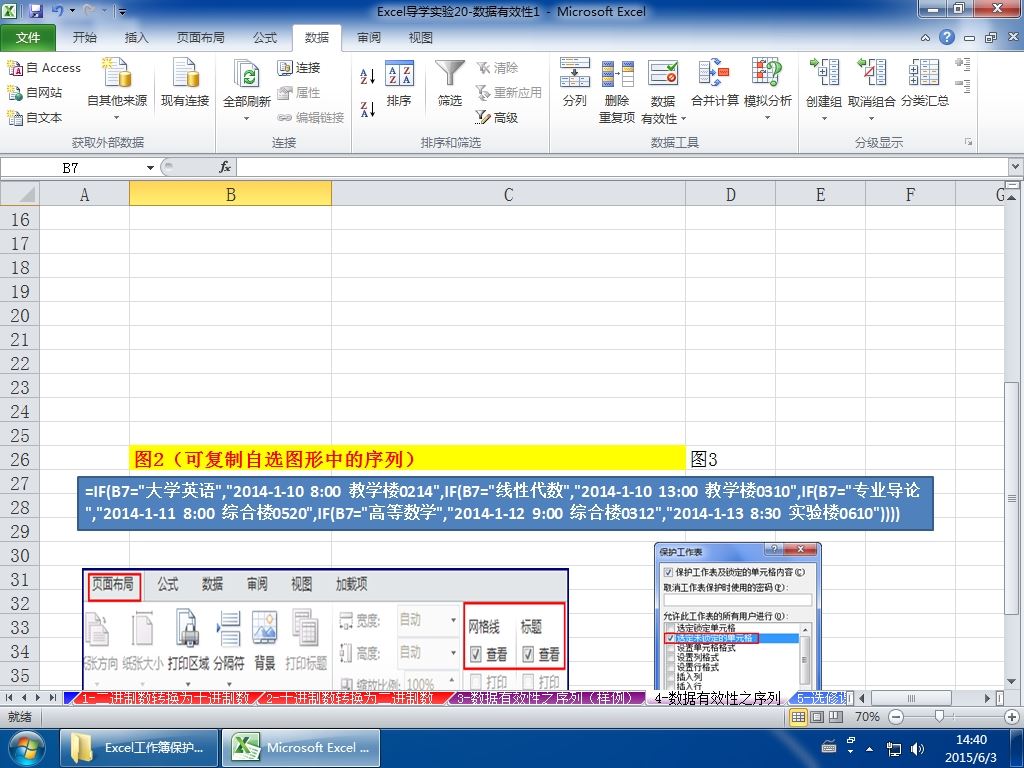Screen dimensions: 1024x768
Task: Click the 70% zoom level
Action: coord(867,717)
